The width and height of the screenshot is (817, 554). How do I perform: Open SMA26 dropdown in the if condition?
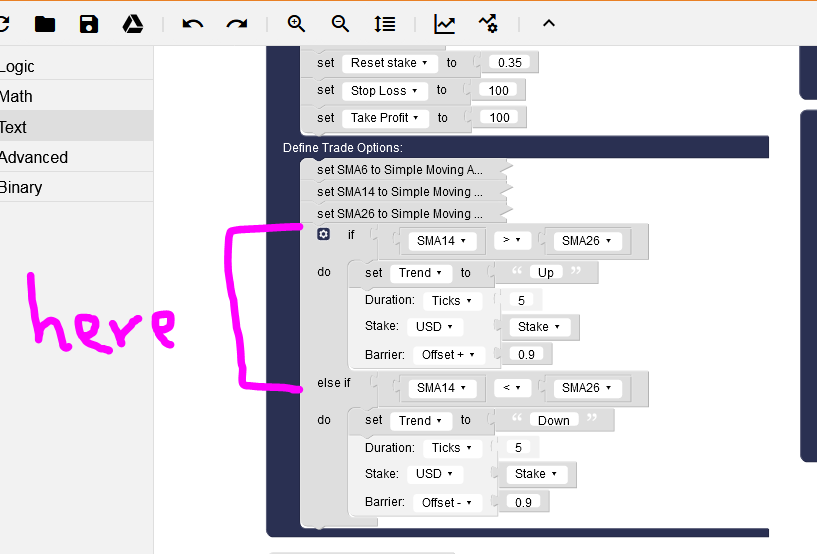click(x=587, y=241)
